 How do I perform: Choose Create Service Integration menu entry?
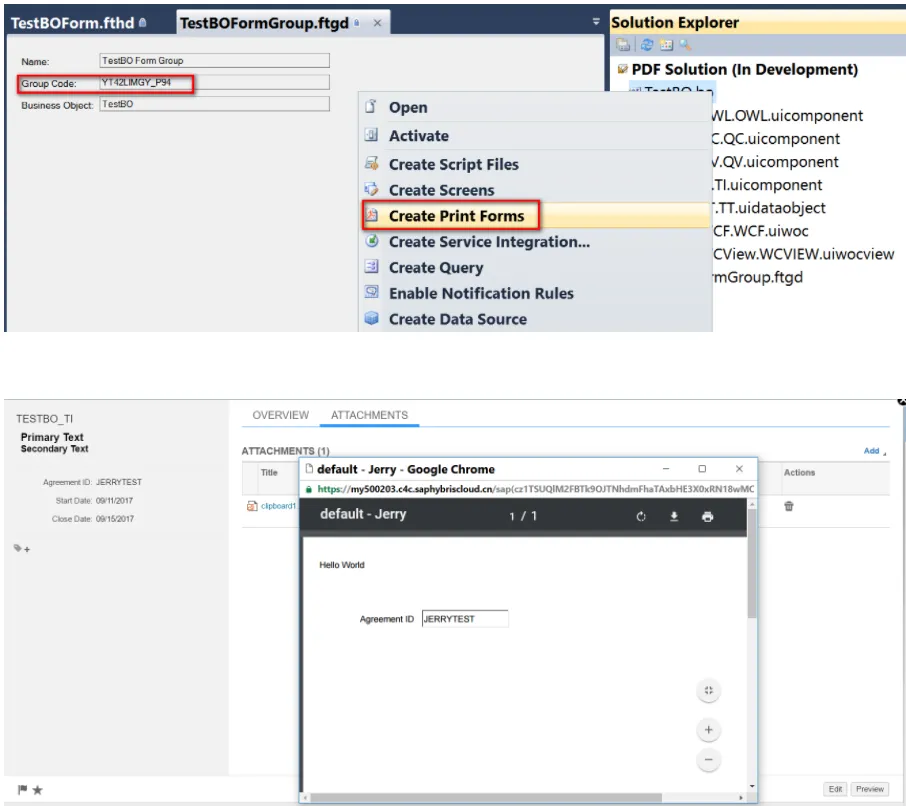tap(489, 242)
